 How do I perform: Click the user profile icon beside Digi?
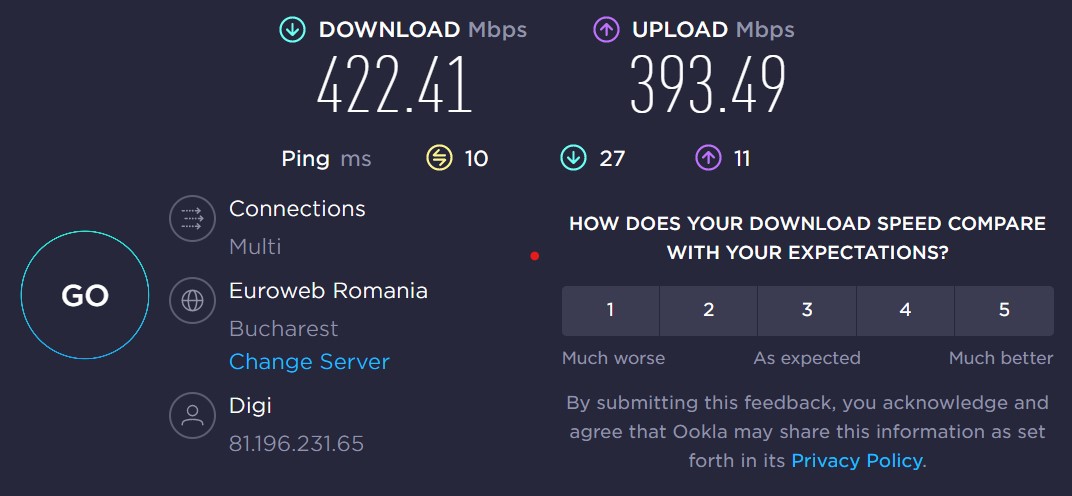pyautogui.click(x=192, y=416)
